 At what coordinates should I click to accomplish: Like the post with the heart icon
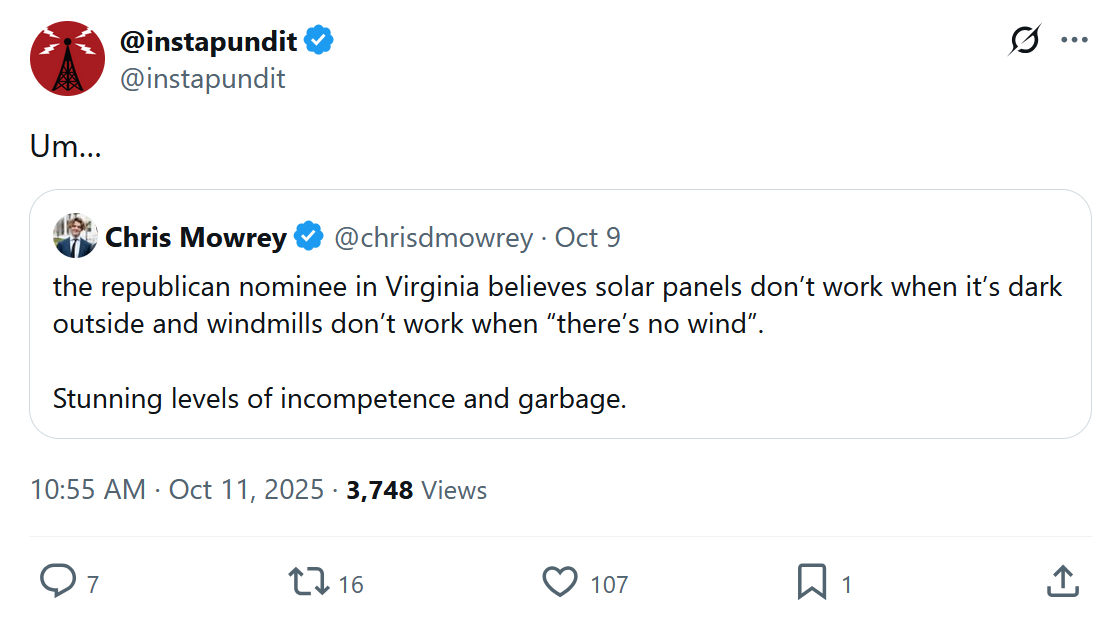560,581
